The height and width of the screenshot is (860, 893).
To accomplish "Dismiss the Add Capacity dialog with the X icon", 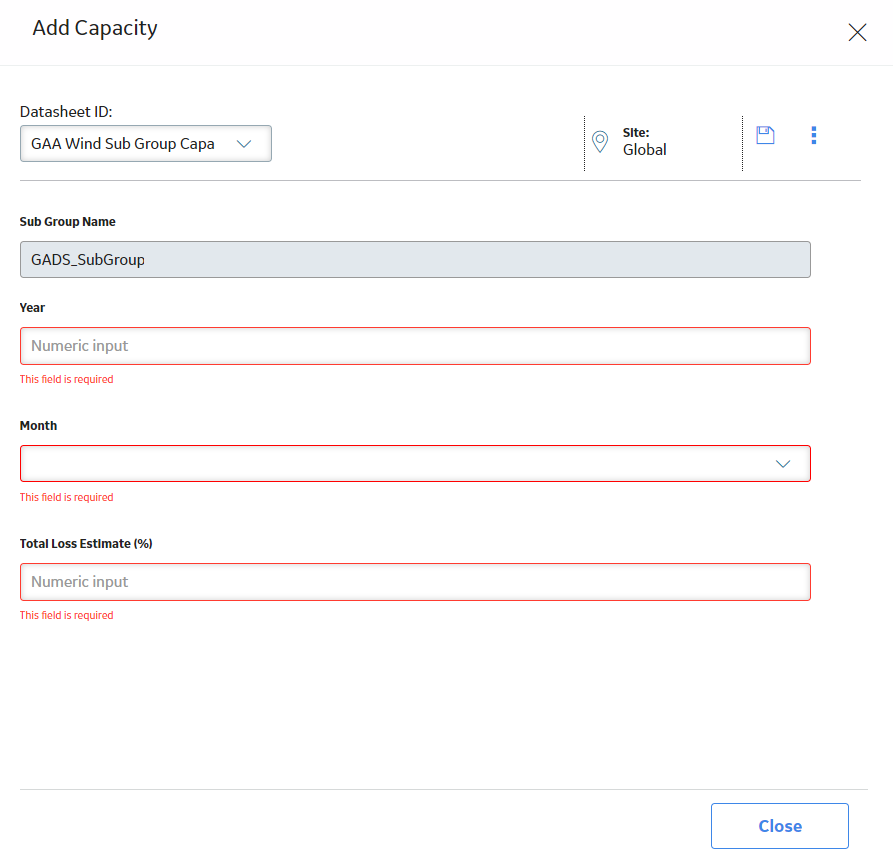I will pyautogui.click(x=857, y=32).
